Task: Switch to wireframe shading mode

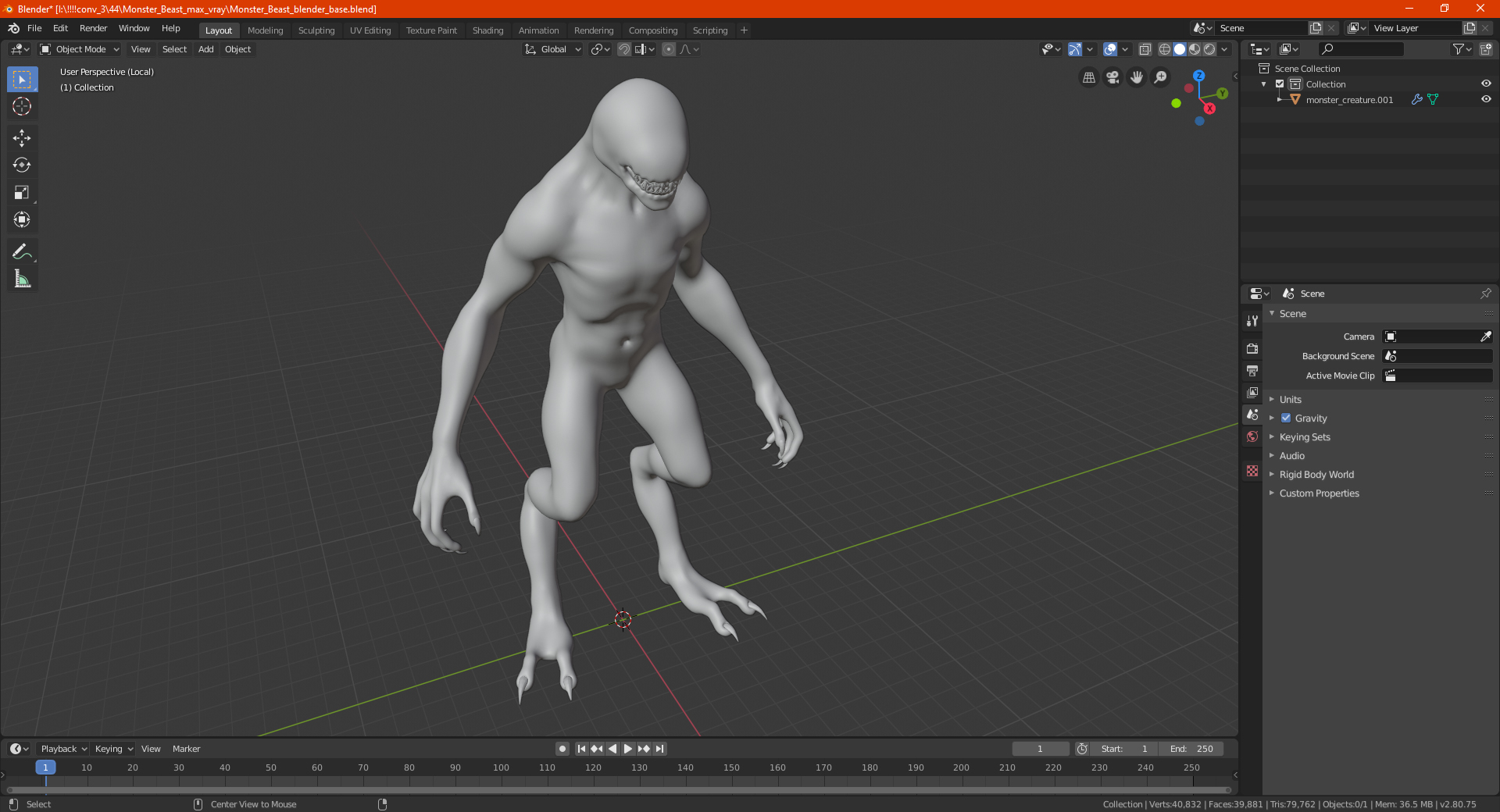Action: tap(1165, 49)
